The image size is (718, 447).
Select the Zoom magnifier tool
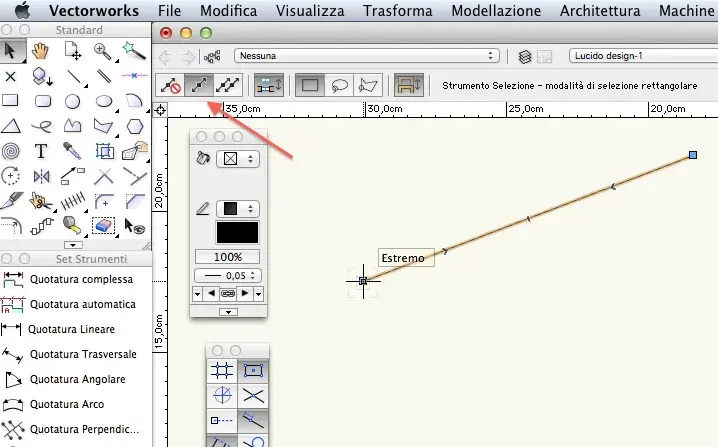(102, 50)
